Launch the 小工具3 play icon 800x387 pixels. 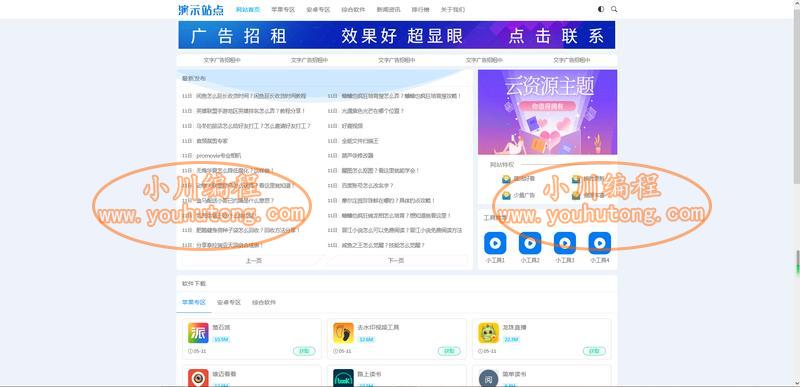coord(565,243)
